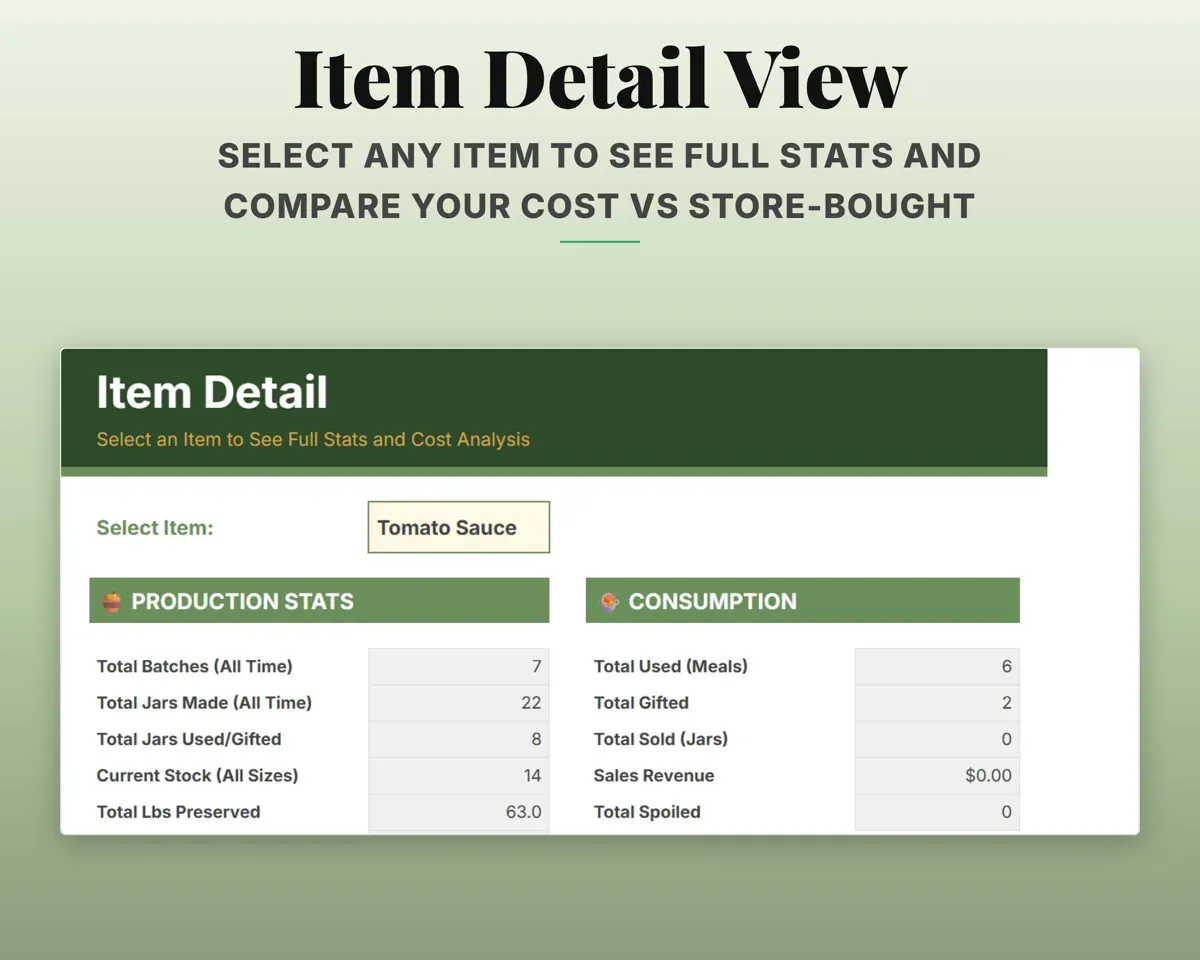
Task: Click the jar icon beside Production Stats
Action: (112, 601)
